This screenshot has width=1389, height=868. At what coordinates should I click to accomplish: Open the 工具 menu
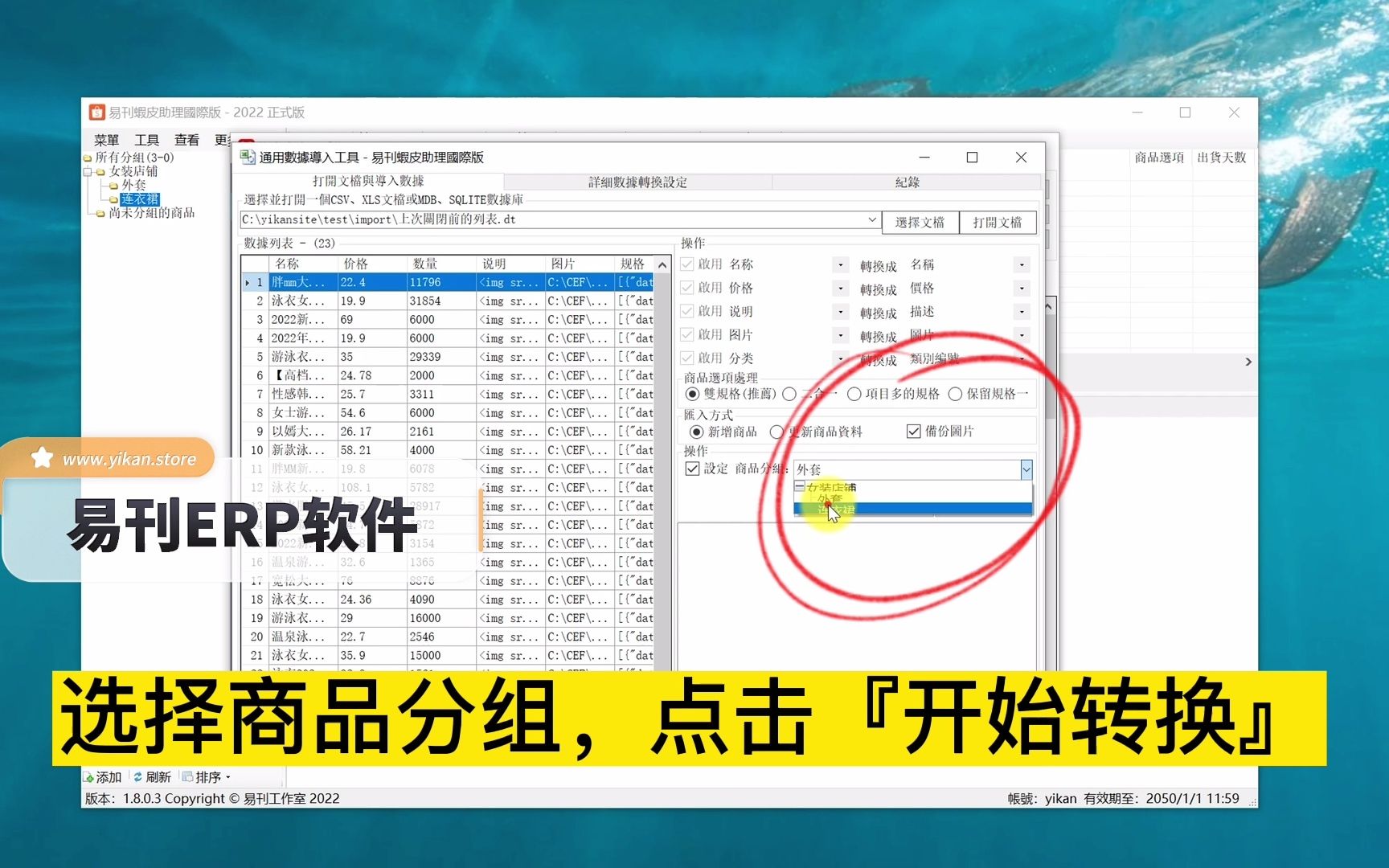point(146,140)
